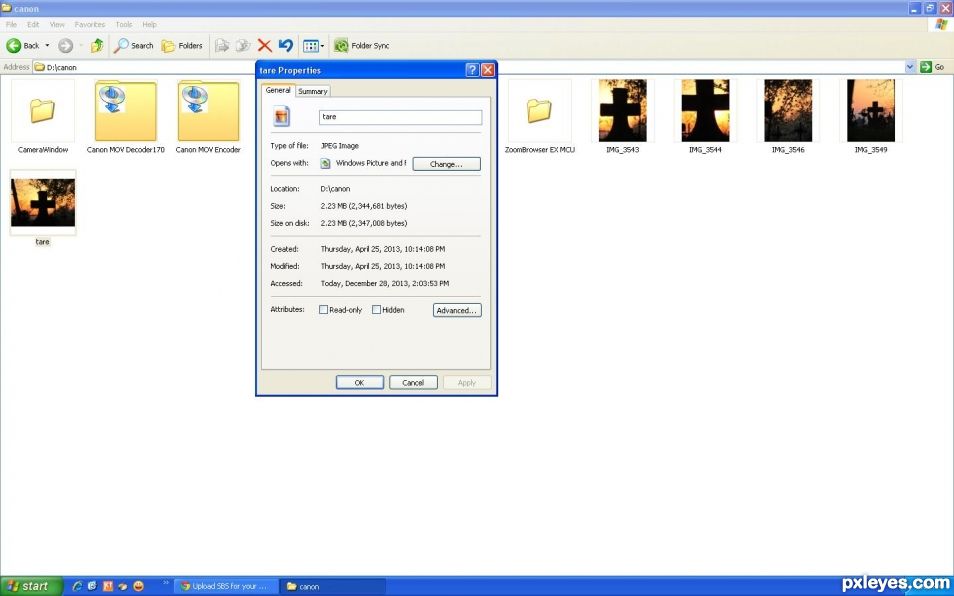Open the Tools menu

[124, 24]
